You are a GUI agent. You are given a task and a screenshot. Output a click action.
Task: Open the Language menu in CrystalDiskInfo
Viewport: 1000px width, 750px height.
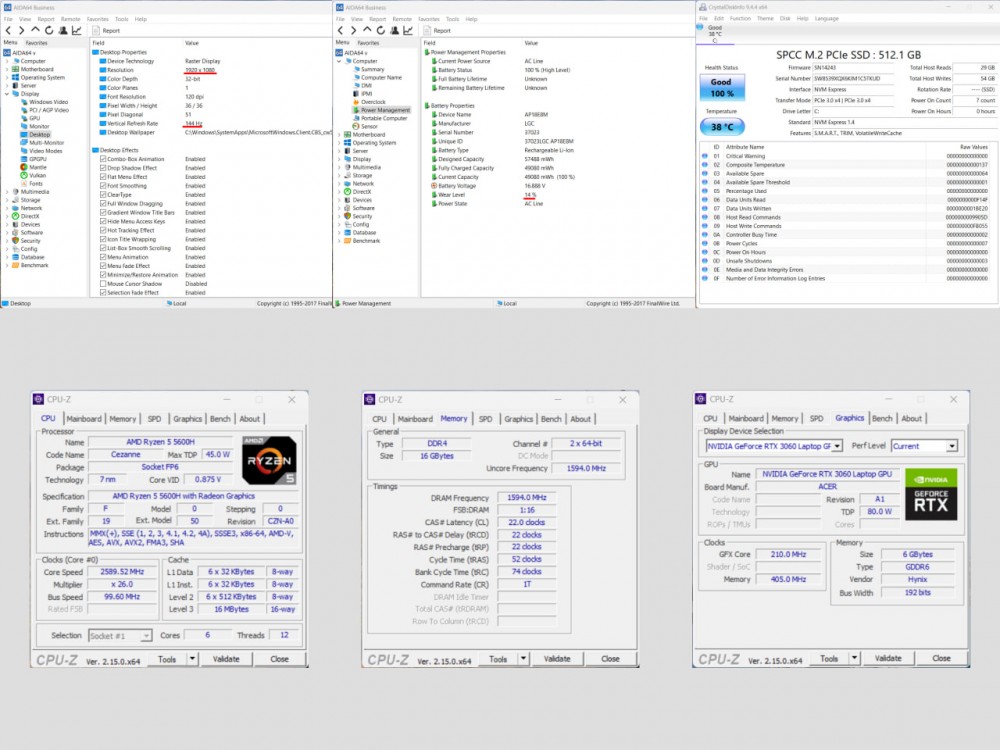point(827,18)
